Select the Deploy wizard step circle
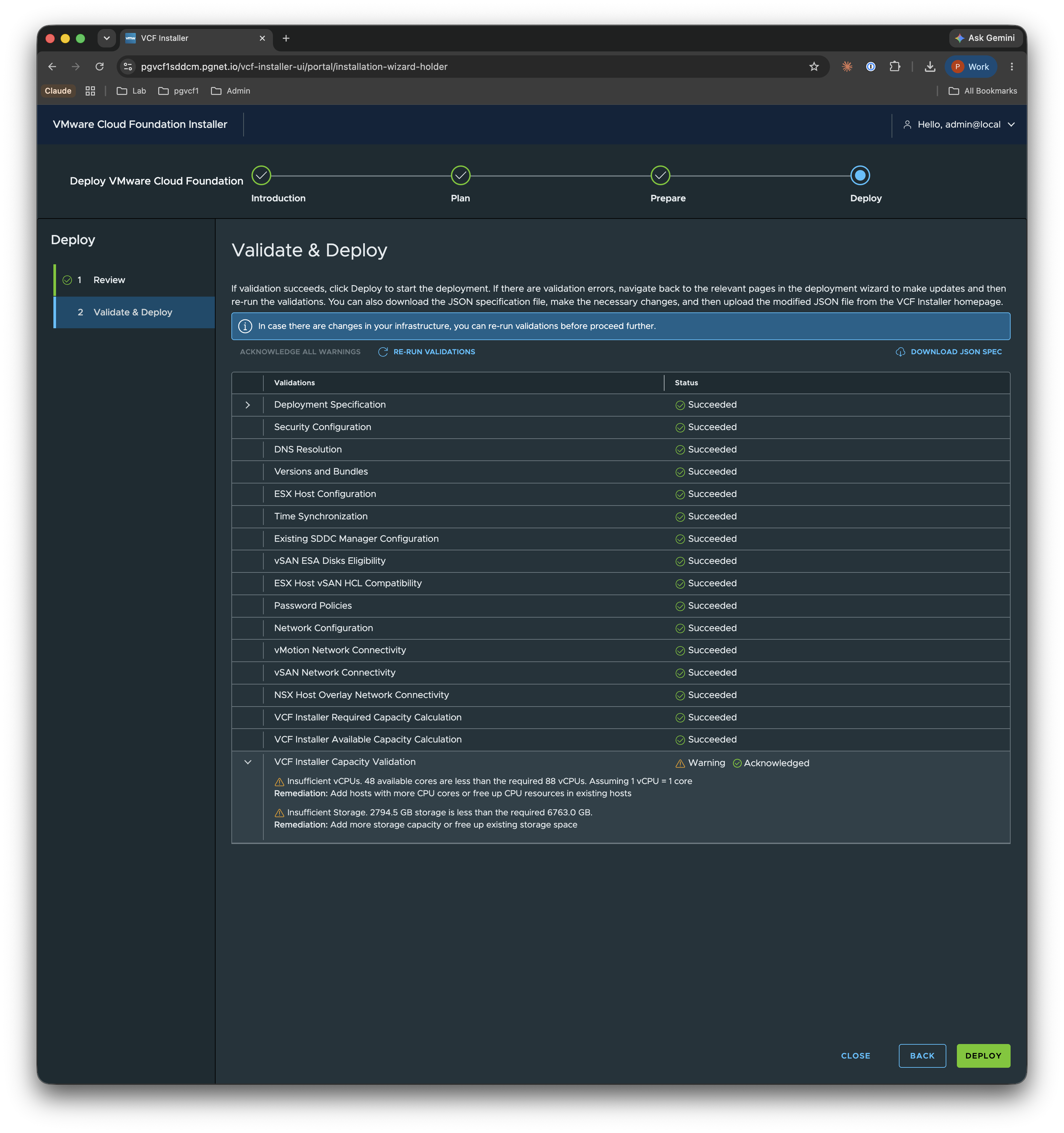 click(x=860, y=176)
